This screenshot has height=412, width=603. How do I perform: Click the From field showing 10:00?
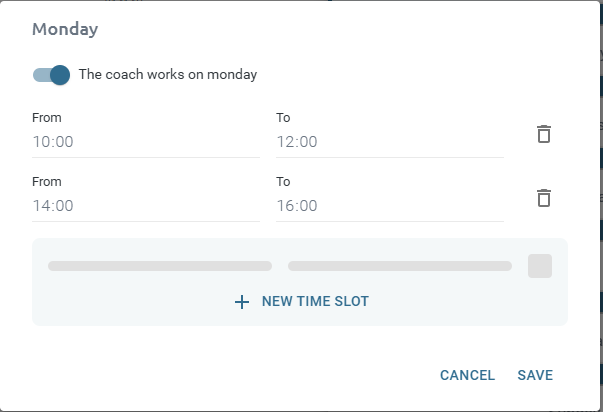pos(145,142)
